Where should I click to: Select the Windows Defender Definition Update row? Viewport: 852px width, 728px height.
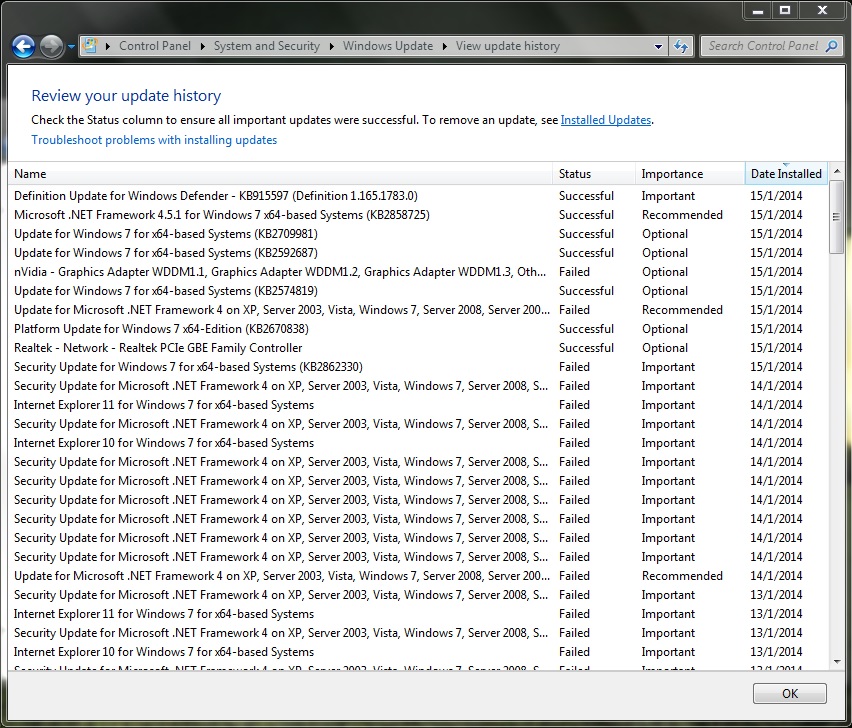pos(418,196)
